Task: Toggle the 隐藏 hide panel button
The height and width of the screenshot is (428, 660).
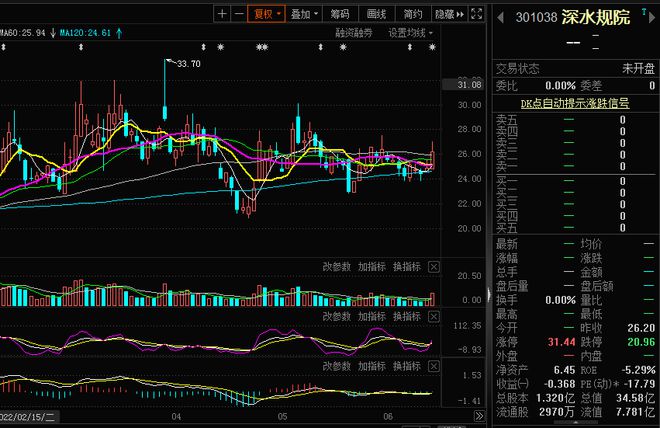Action: click(x=449, y=14)
